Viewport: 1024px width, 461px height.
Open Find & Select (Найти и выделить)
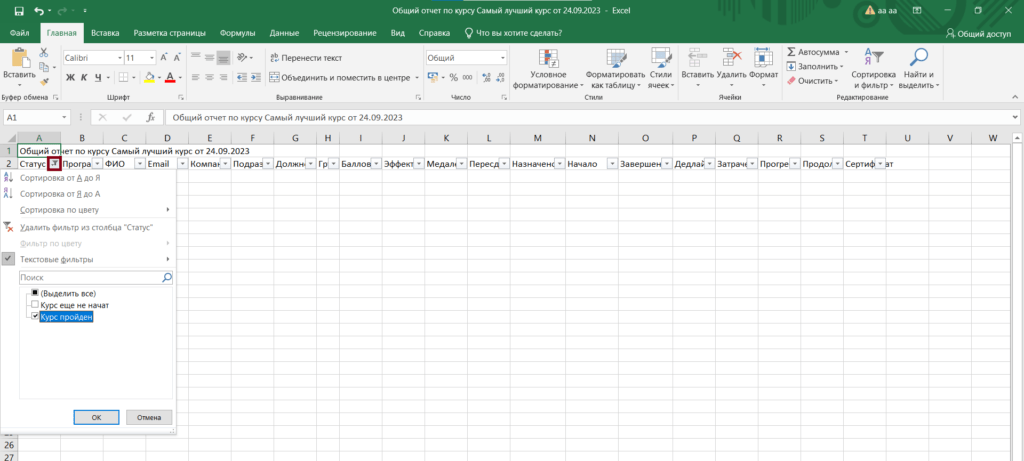918,69
